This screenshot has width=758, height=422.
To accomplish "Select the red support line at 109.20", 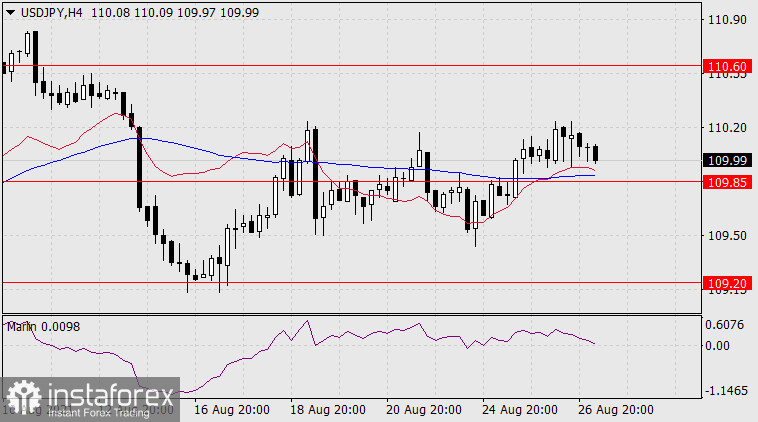I will [400, 283].
